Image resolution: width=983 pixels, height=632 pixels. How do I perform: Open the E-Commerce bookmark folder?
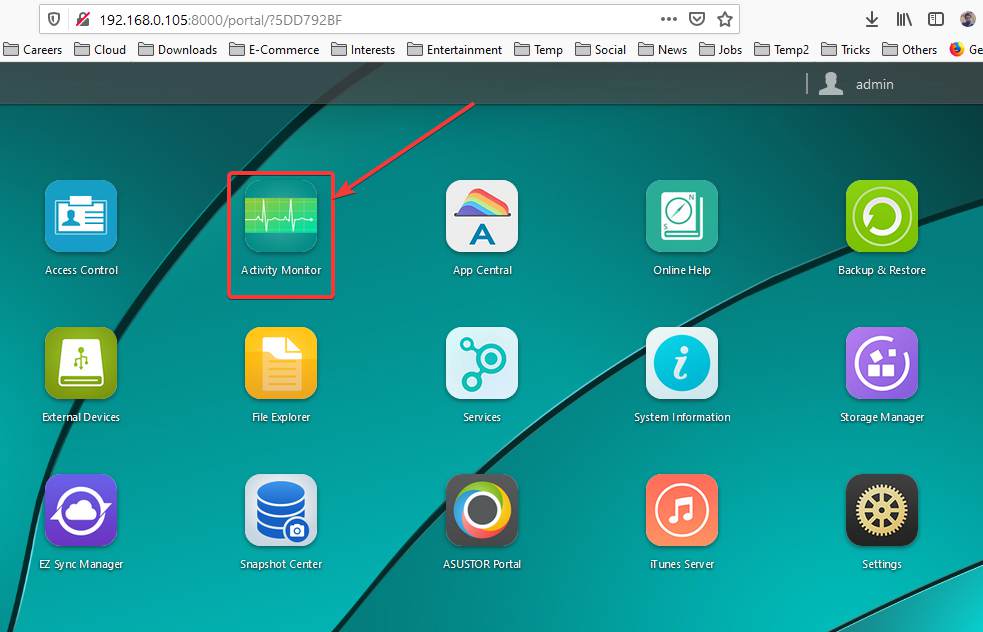(x=274, y=50)
